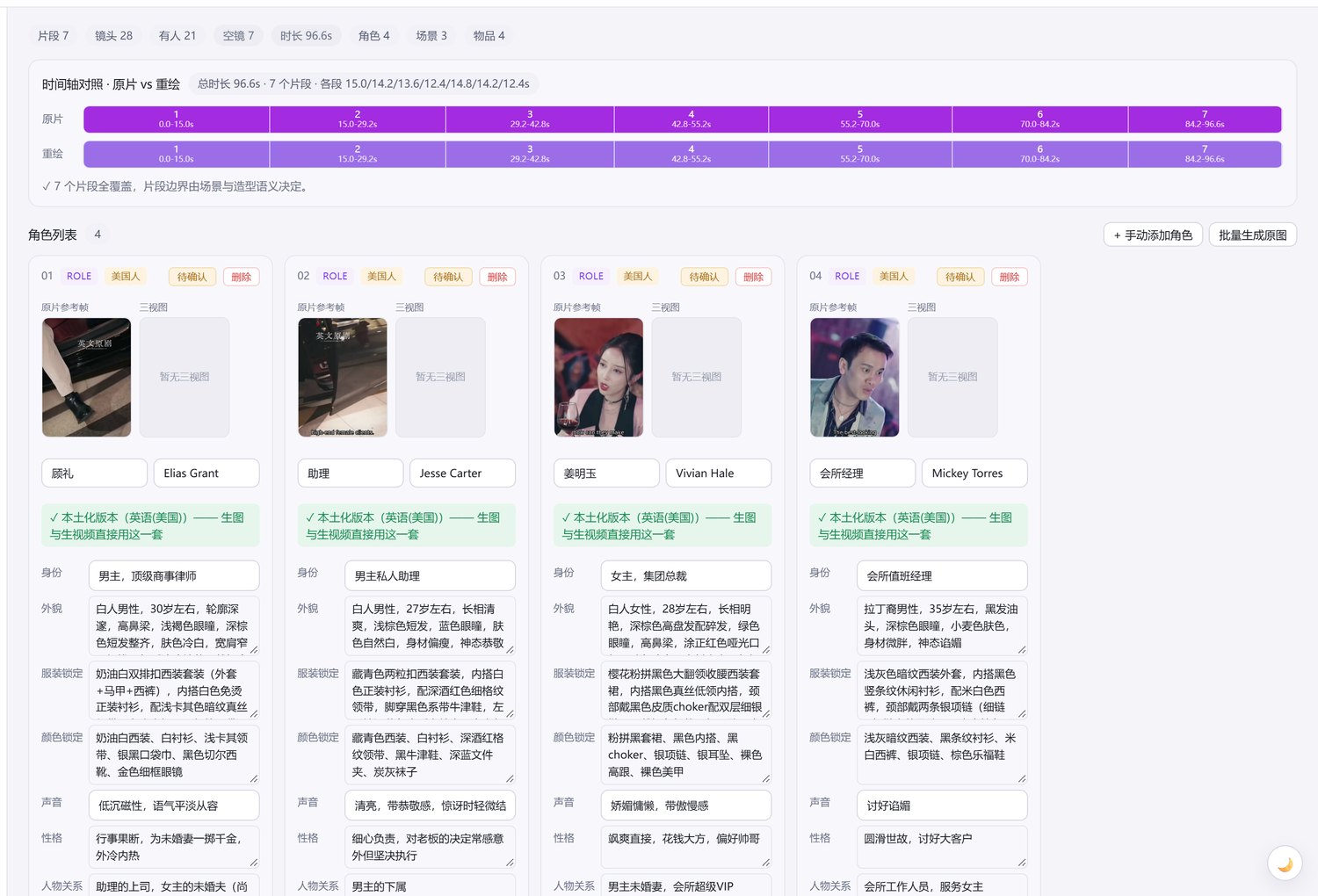Open 姜明玉 reference frame thumbnail

click(598, 377)
